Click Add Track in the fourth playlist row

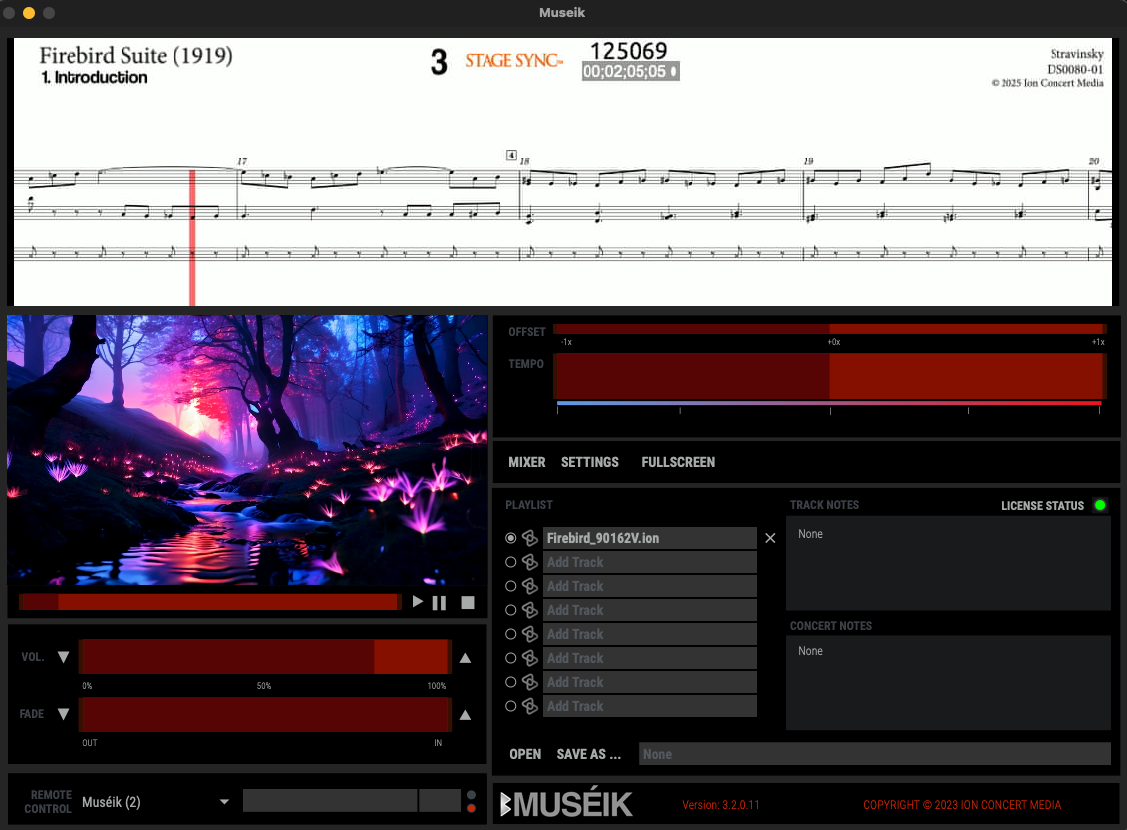(x=650, y=610)
